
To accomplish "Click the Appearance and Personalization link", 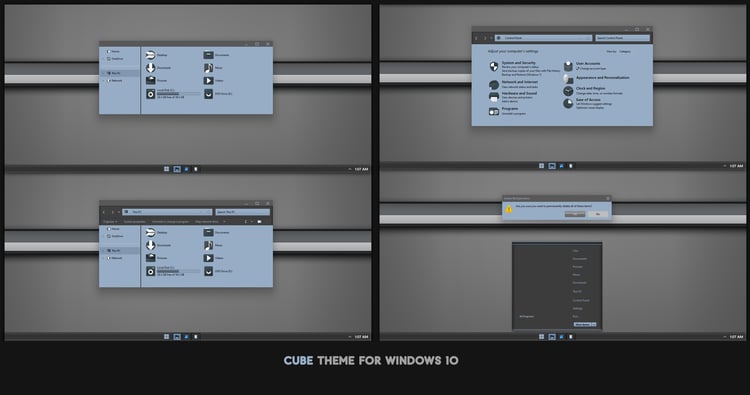I will pos(603,77).
